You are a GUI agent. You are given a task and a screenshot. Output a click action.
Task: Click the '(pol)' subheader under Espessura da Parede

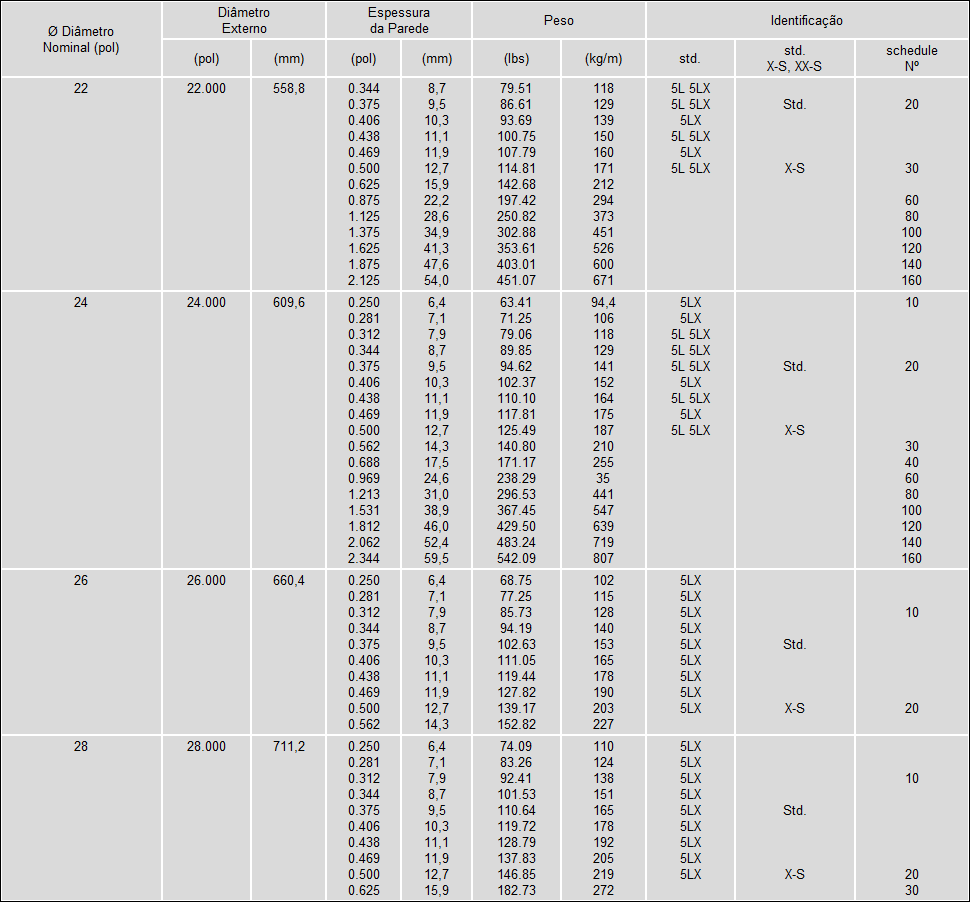coord(363,59)
